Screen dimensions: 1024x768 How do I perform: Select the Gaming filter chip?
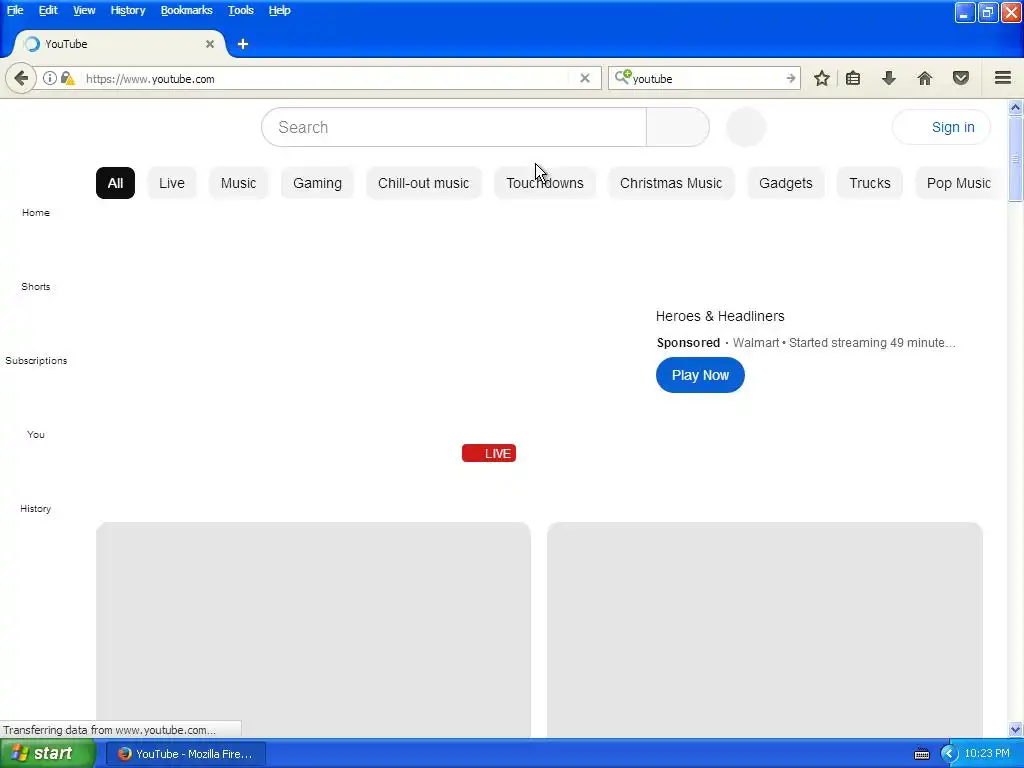[317, 183]
